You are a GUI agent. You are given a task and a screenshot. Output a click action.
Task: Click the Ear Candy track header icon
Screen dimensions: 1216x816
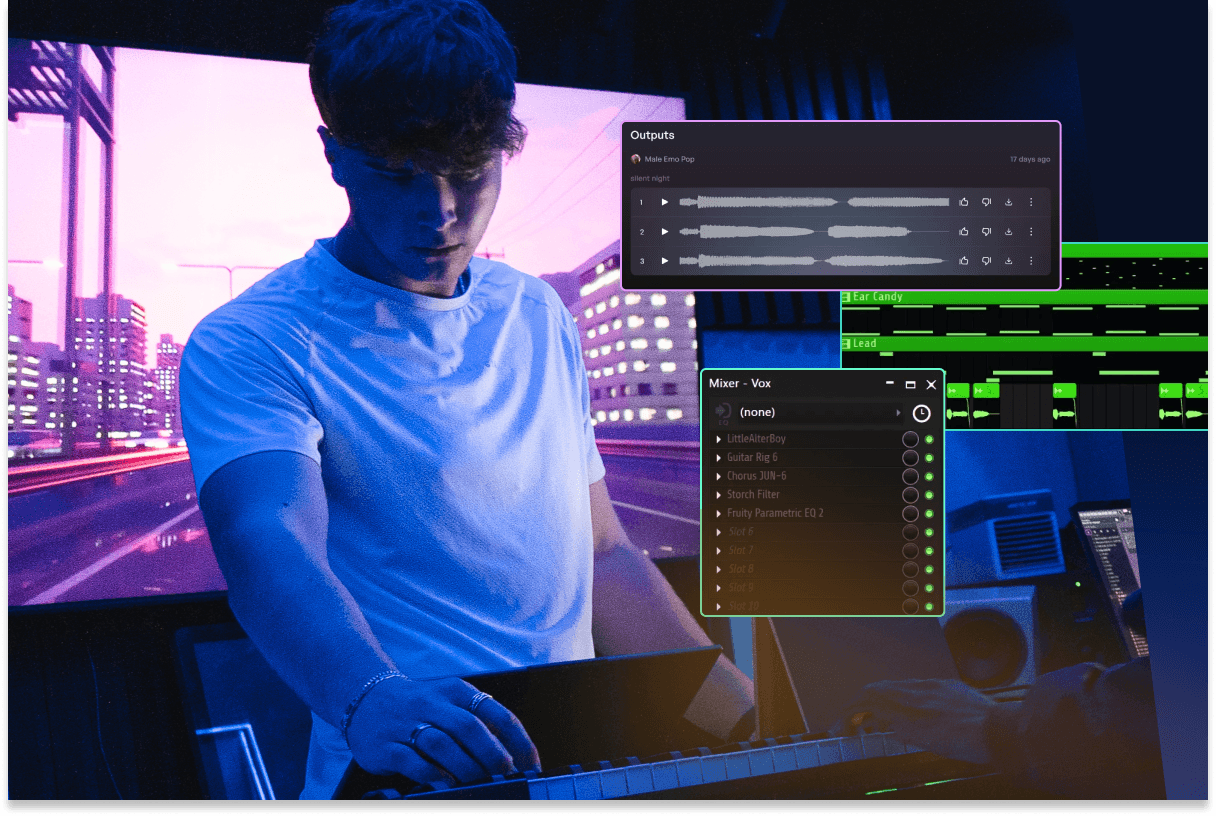pyautogui.click(x=846, y=297)
